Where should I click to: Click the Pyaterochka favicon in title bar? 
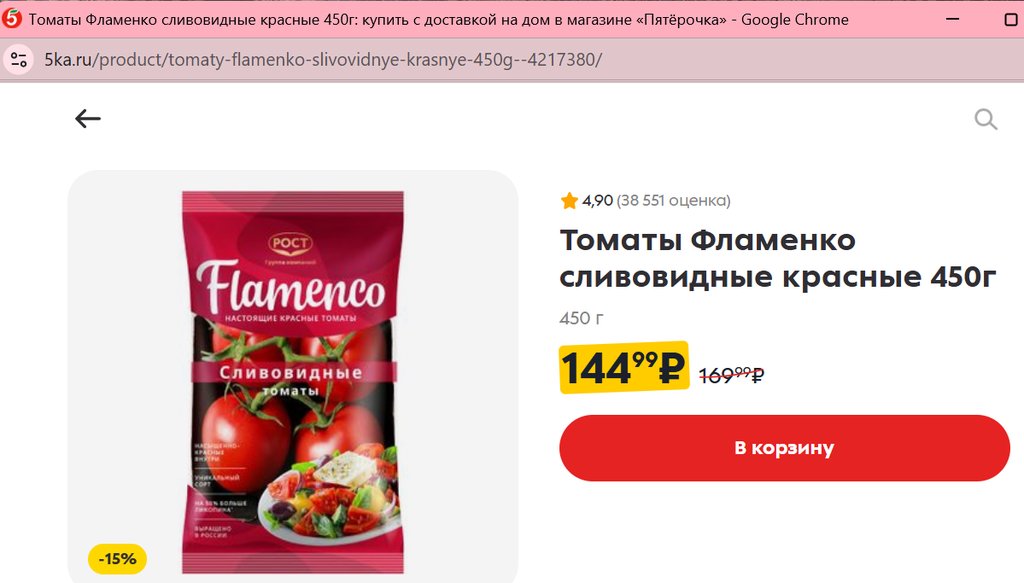(12, 20)
